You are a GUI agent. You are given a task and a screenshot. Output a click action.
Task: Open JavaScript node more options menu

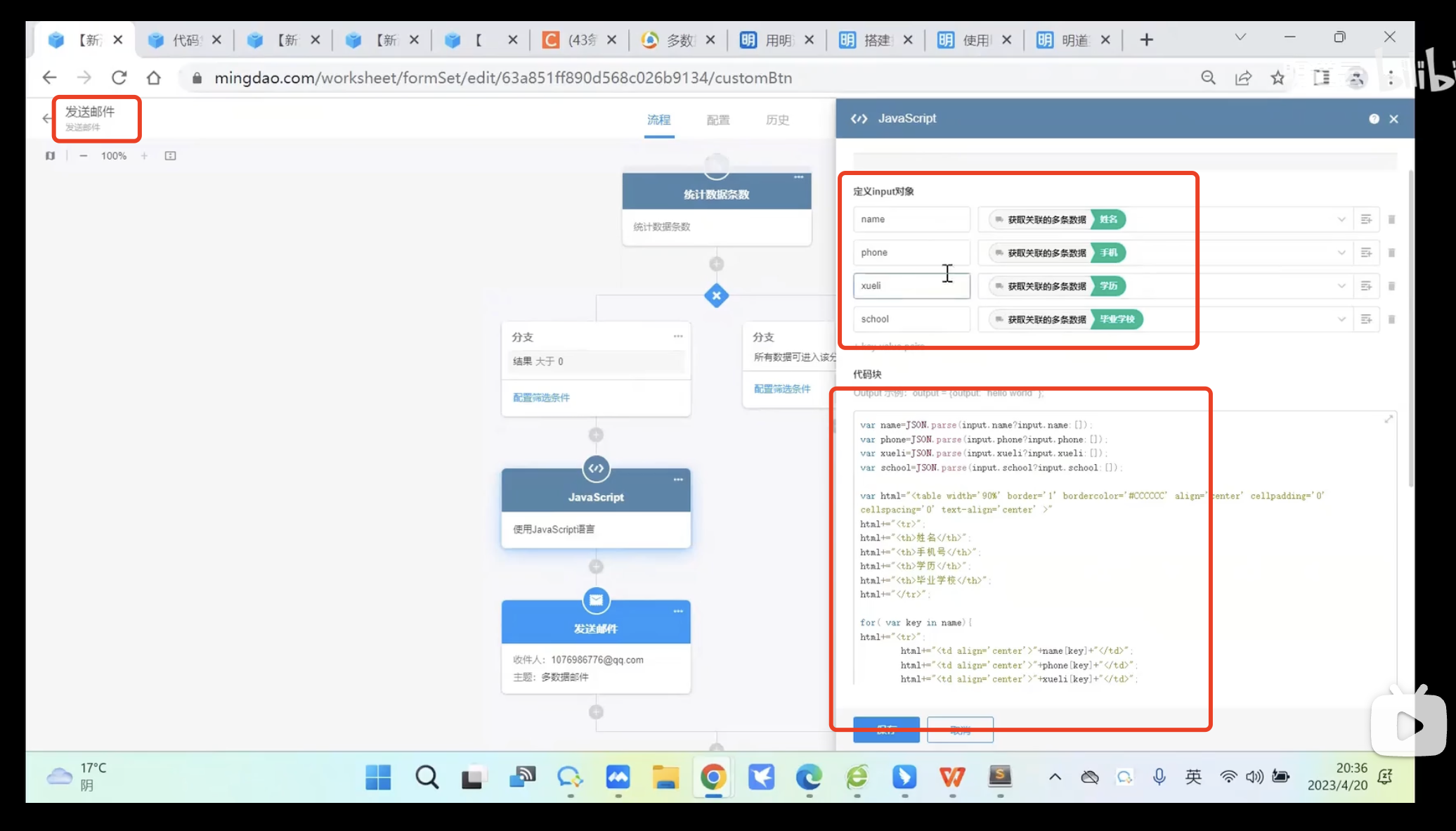tap(678, 479)
